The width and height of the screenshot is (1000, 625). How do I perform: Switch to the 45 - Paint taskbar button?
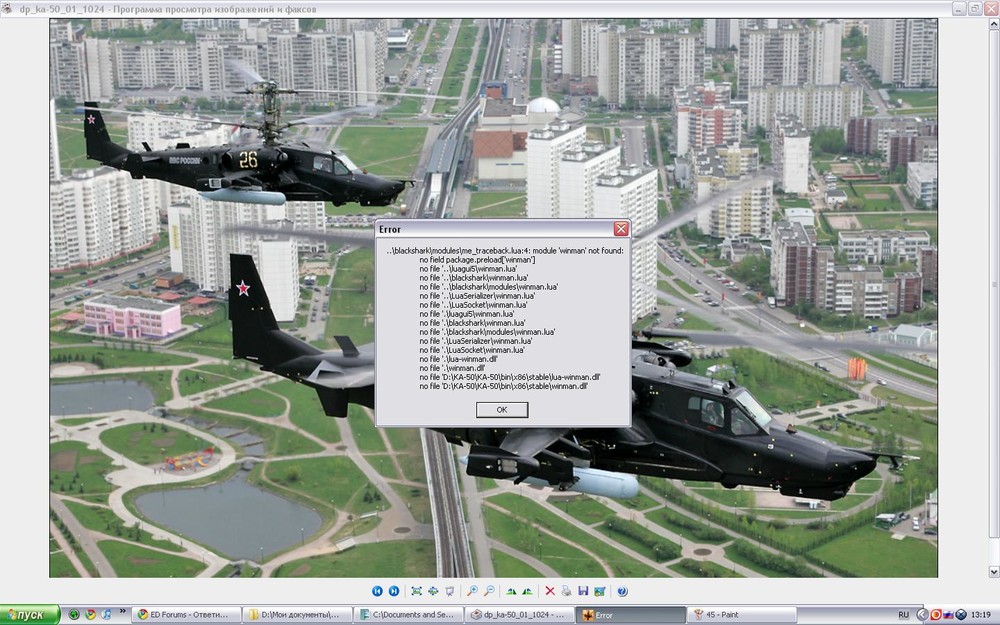[x=741, y=615]
